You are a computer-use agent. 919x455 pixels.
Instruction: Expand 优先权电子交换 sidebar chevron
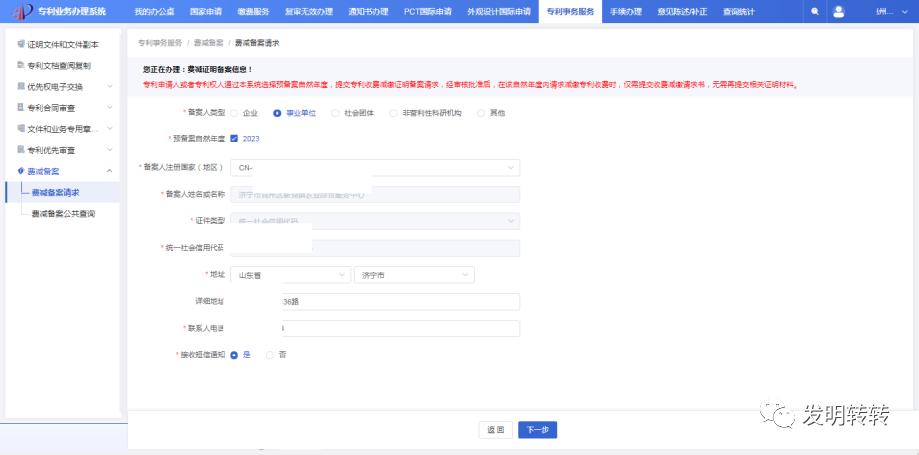[x=110, y=87]
